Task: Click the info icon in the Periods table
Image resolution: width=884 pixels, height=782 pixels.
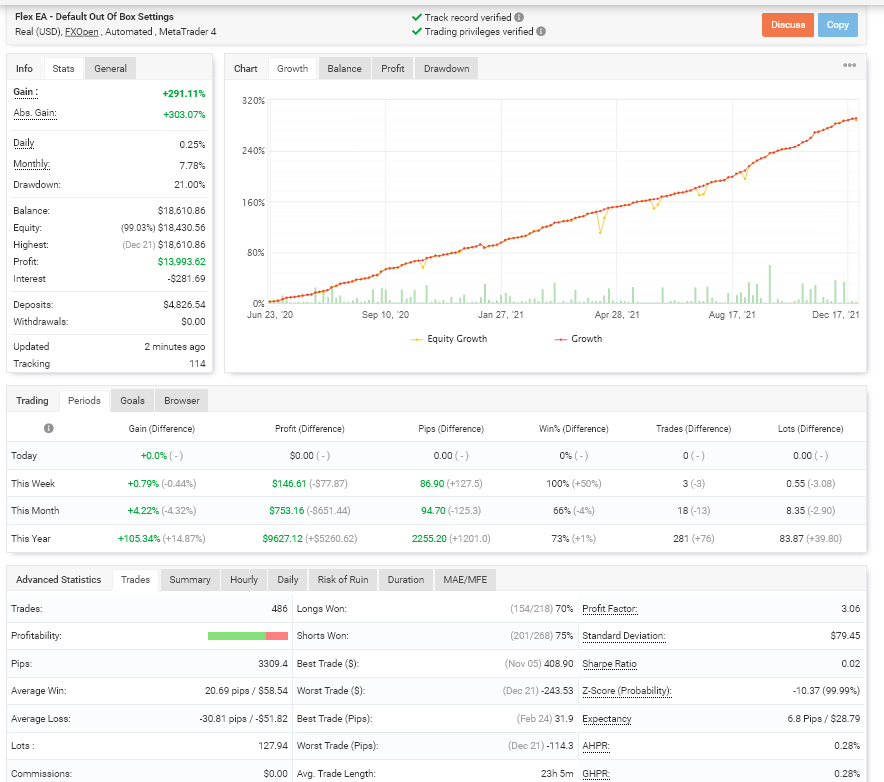Action: [48, 428]
